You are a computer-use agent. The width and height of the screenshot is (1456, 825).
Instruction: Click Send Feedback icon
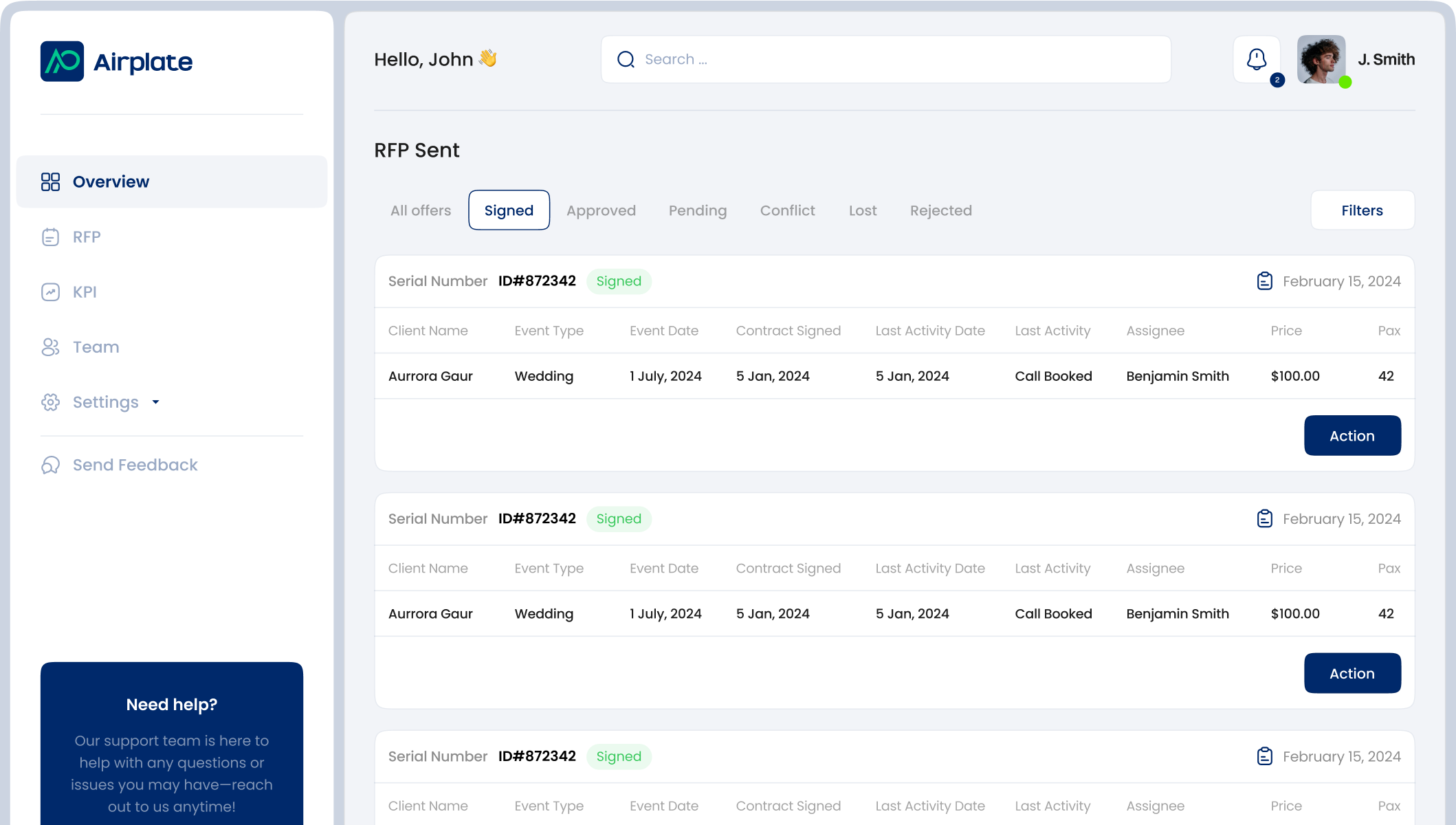coord(50,464)
